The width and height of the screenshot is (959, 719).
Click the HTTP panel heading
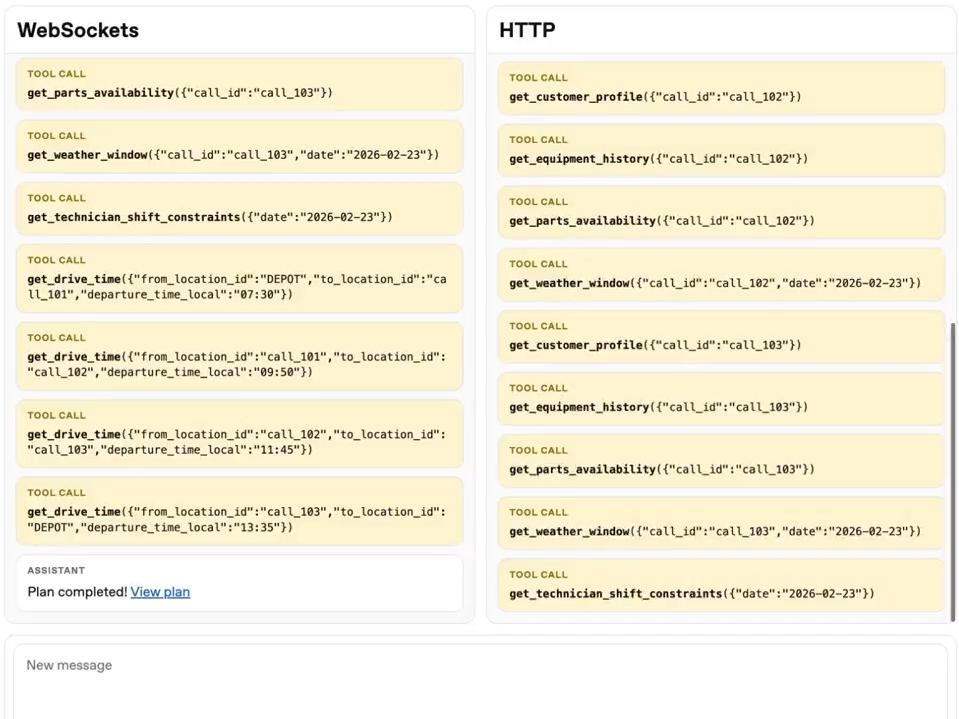(527, 30)
